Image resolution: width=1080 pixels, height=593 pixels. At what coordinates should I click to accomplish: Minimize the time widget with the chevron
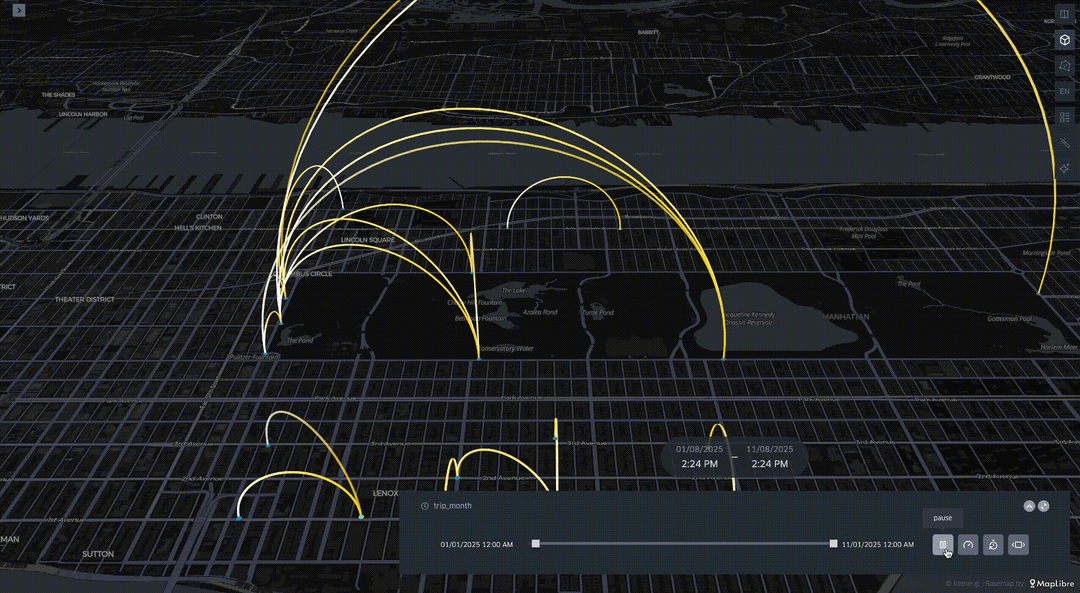click(x=1029, y=506)
